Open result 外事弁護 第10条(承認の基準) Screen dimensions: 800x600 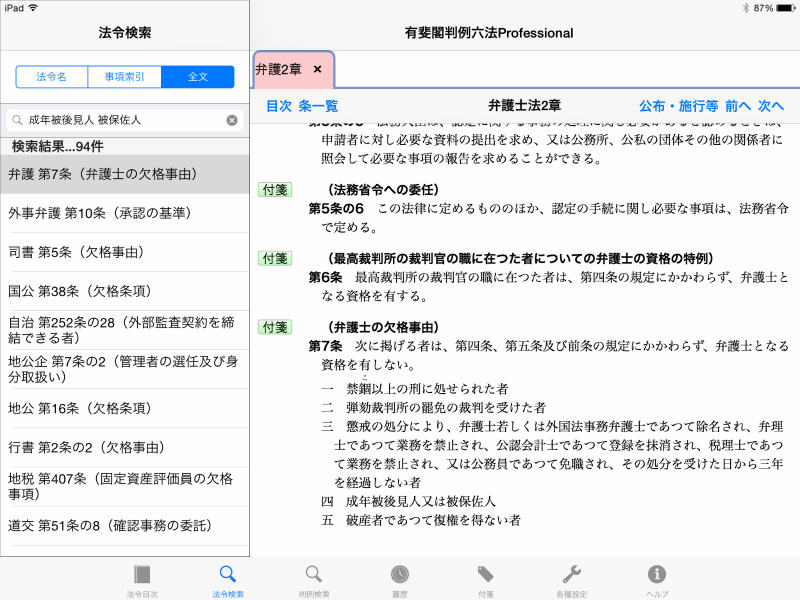124,213
